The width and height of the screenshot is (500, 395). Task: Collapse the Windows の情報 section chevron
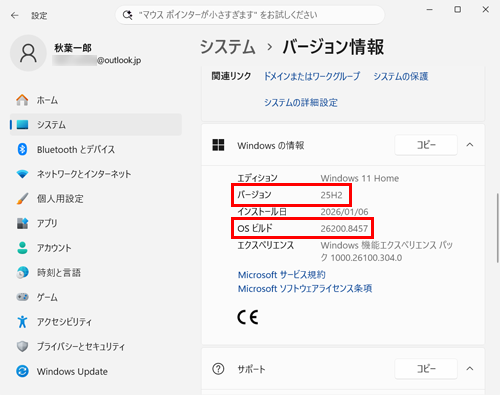[x=470, y=145]
